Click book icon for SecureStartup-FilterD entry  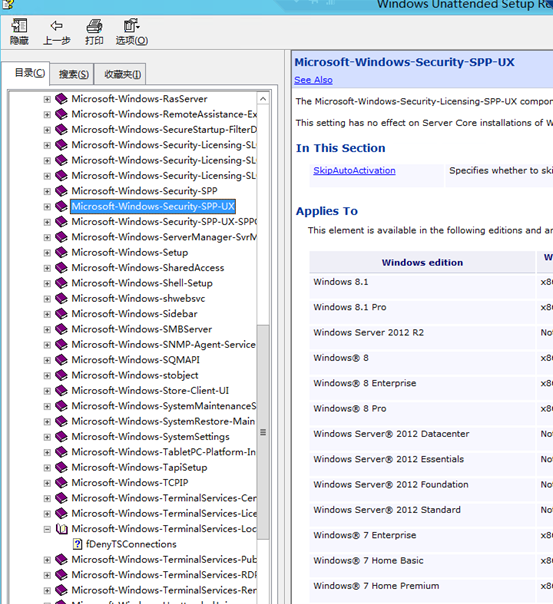click(x=61, y=130)
